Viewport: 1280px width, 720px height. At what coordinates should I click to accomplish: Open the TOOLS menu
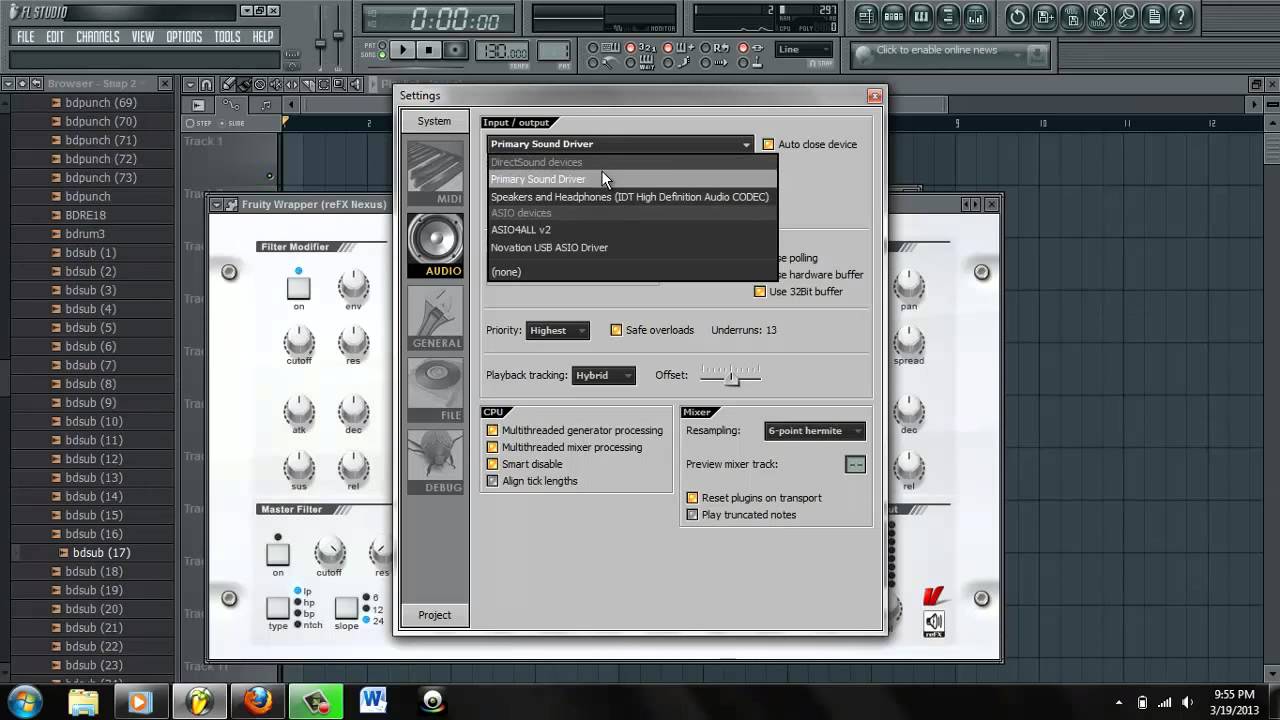227,37
